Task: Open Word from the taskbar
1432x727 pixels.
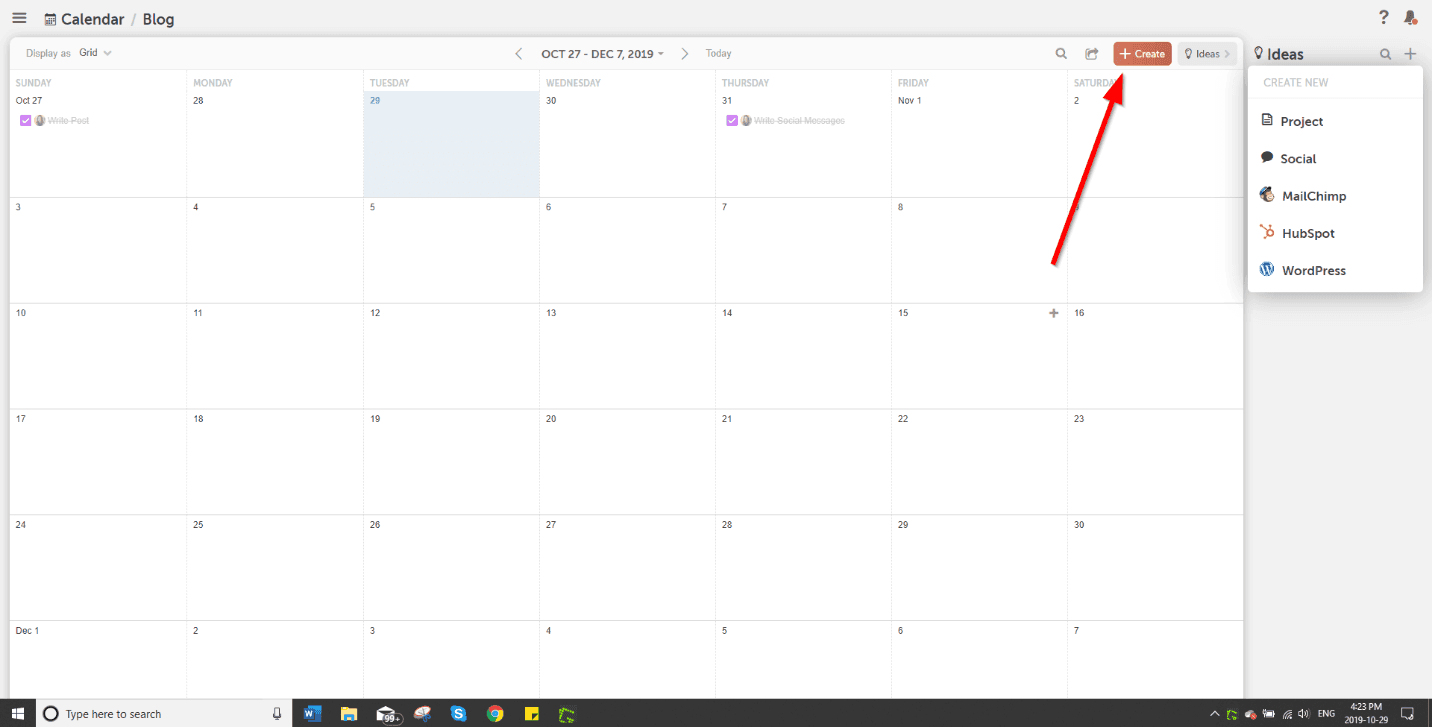Action: pyautogui.click(x=311, y=714)
